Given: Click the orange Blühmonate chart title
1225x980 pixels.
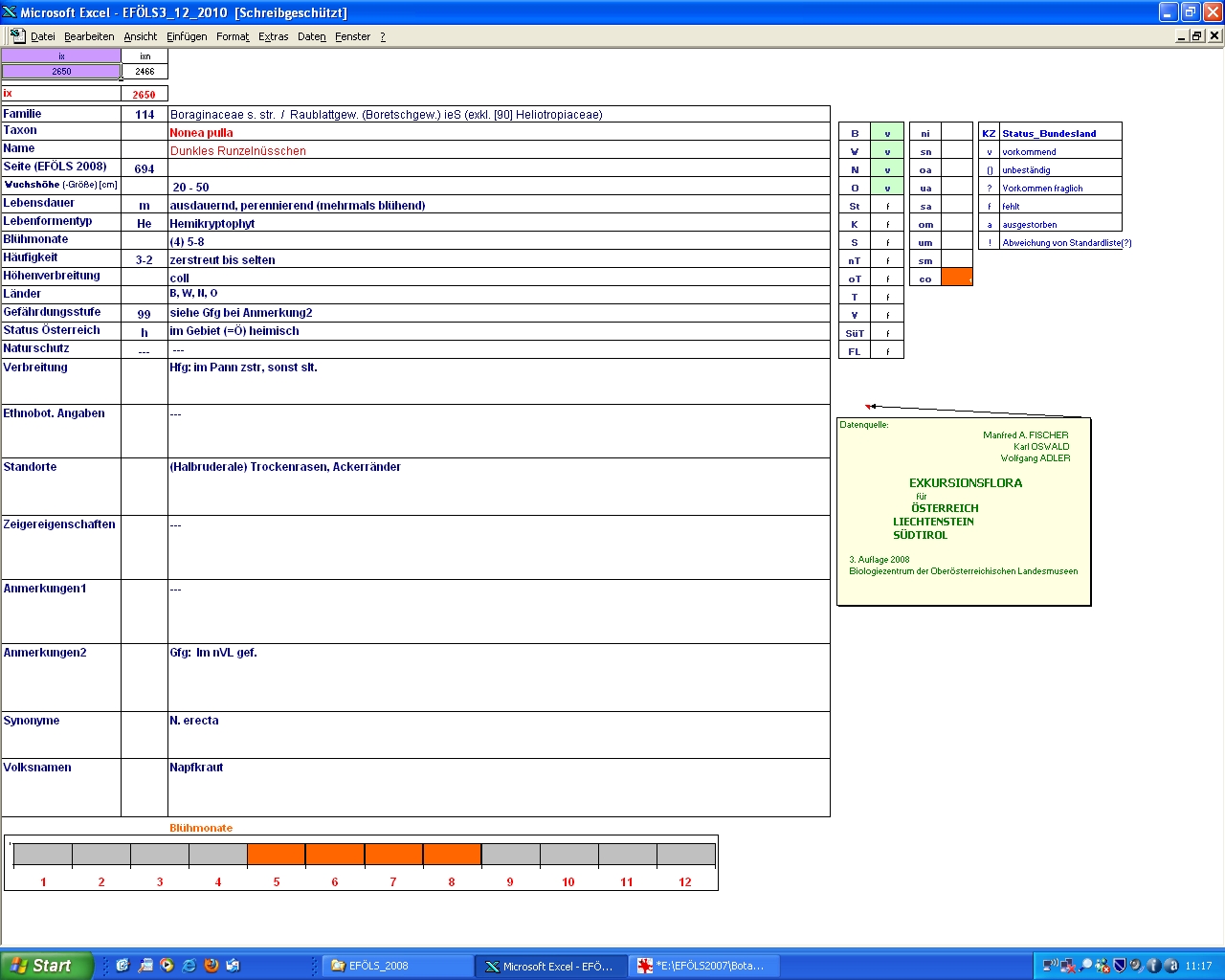Looking at the screenshot, I should pyautogui.click(x=201, y=828).
